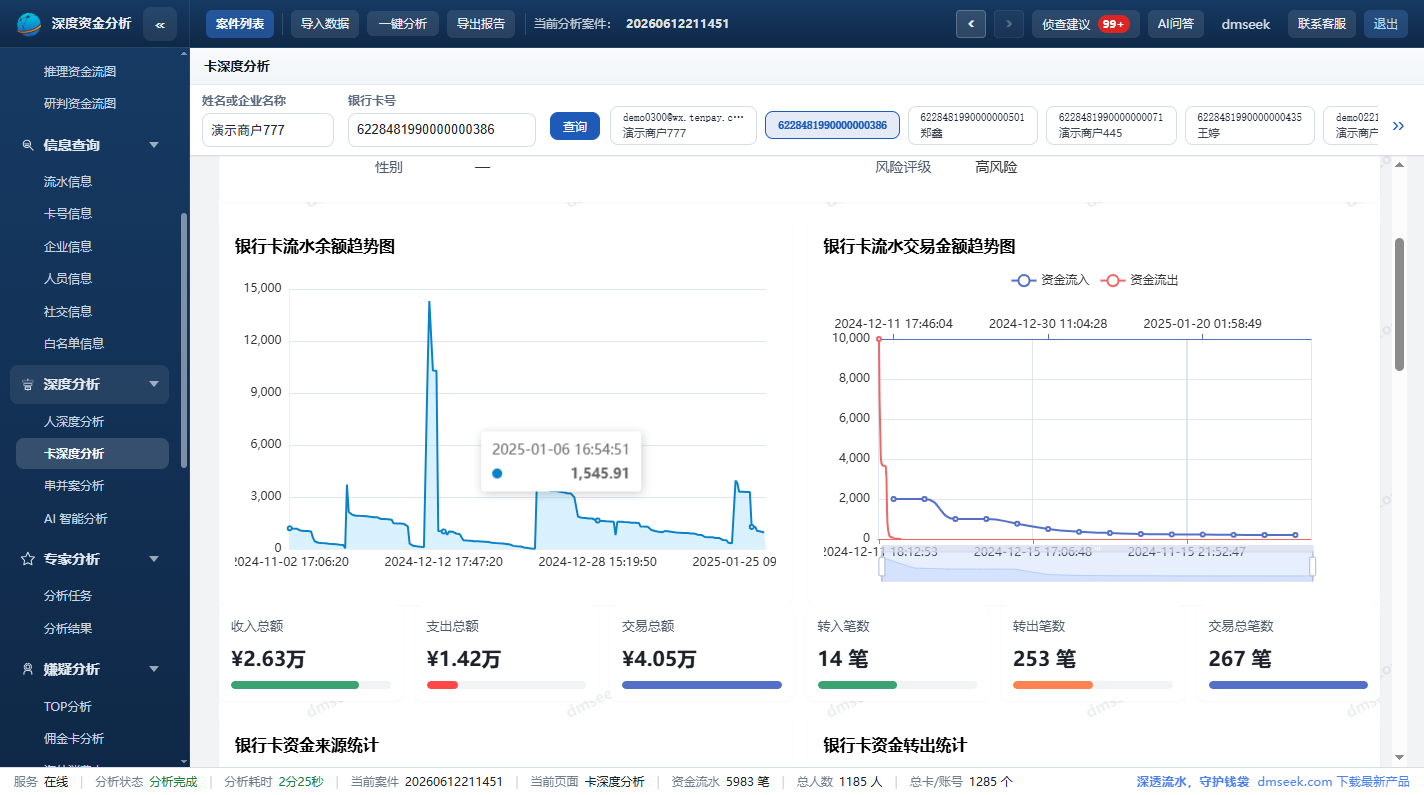Select card tab 6228481990000000386
Viewport: 1424px width, 795px height.
coord(832,125)
